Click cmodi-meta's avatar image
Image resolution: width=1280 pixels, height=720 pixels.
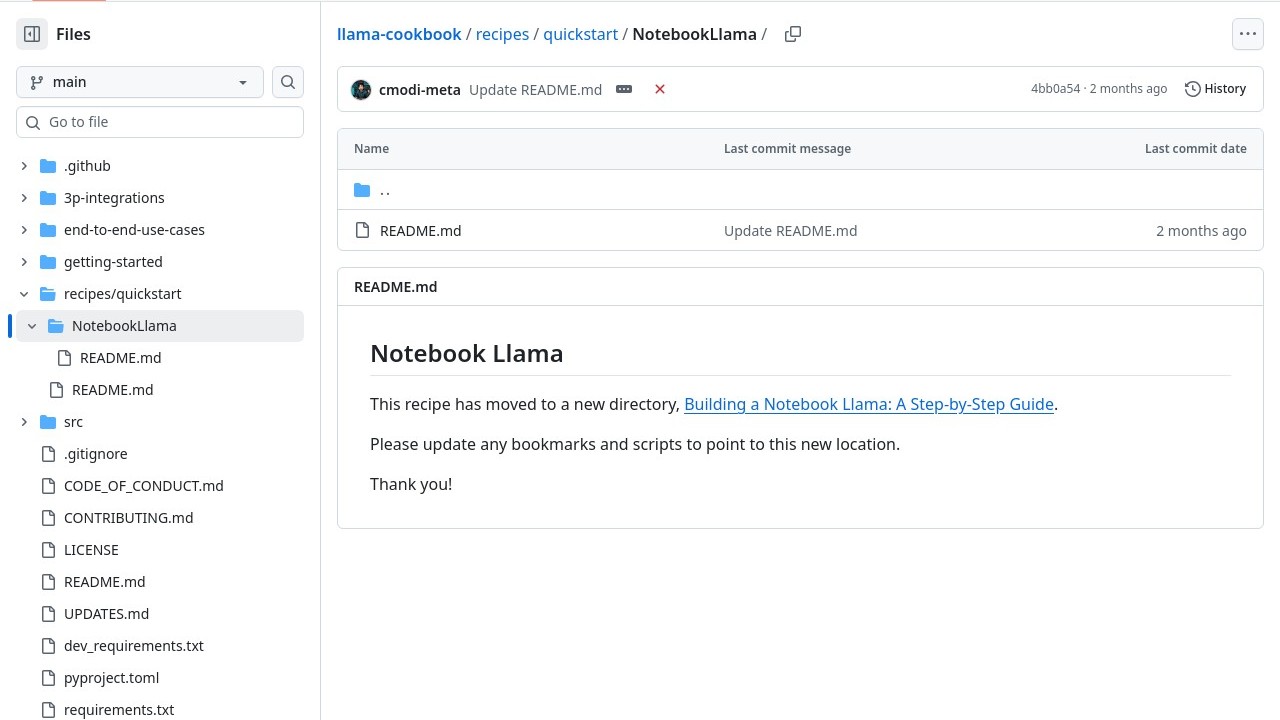(361, 90)
